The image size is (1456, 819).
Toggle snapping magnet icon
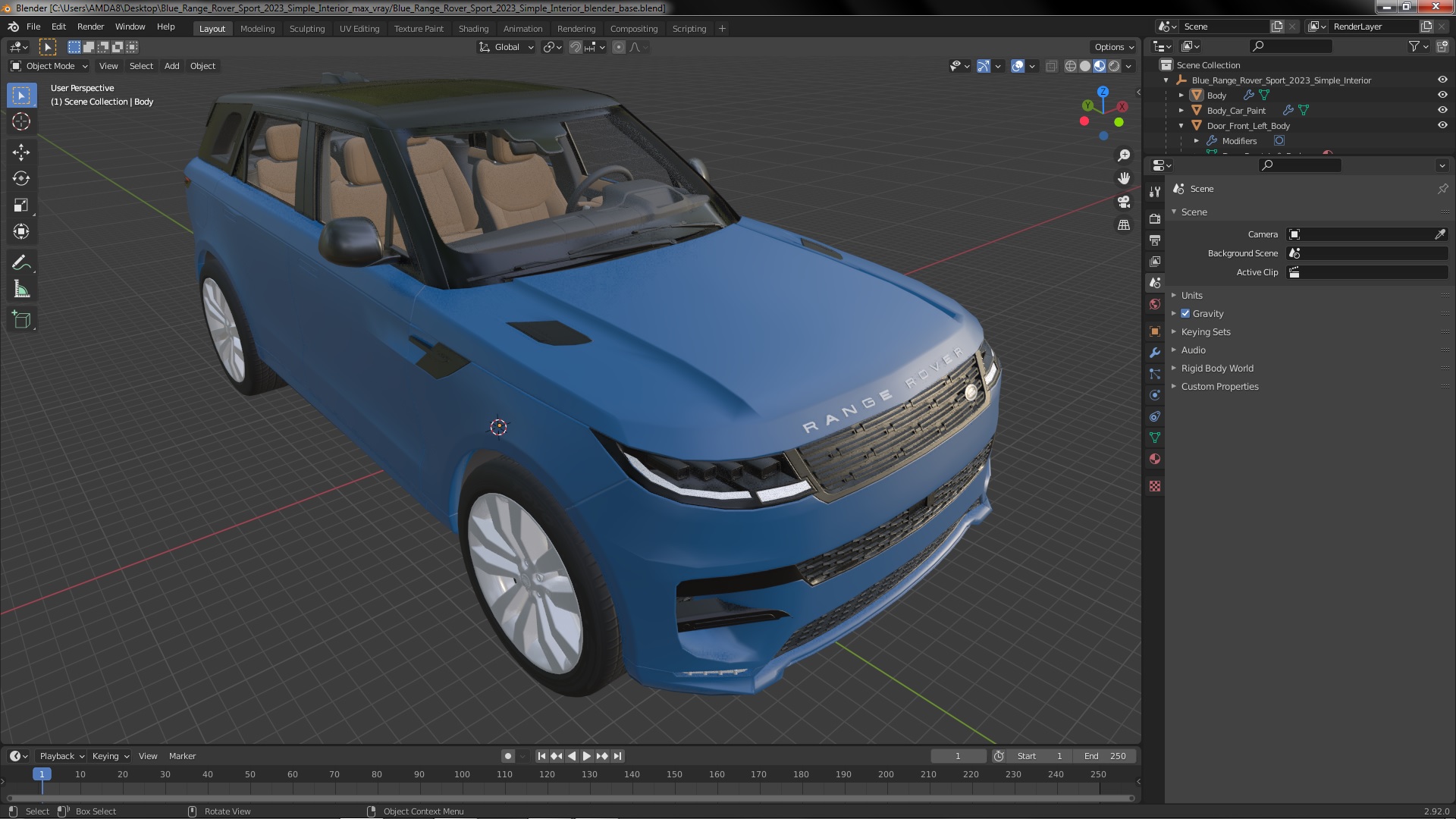576,47
